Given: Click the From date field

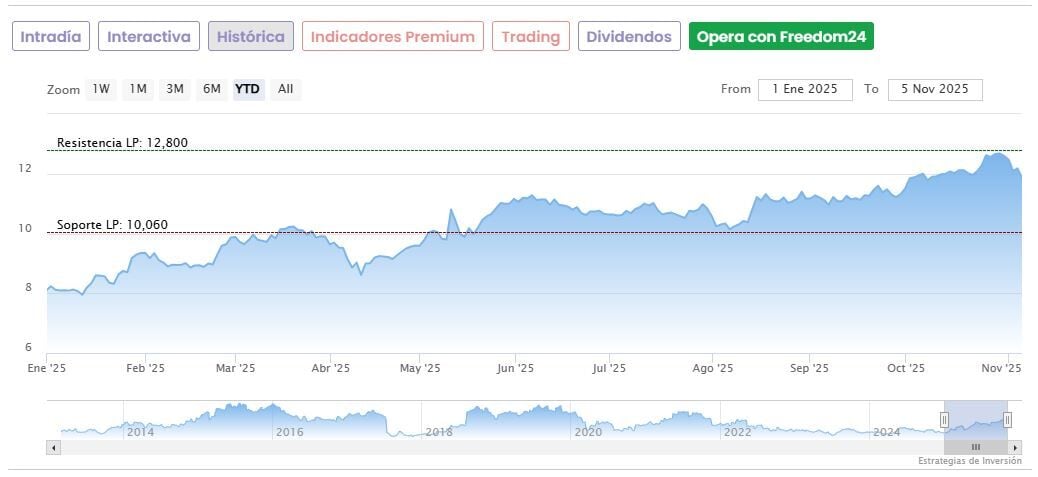Looking at the screenshot, I should pos(805,89).
